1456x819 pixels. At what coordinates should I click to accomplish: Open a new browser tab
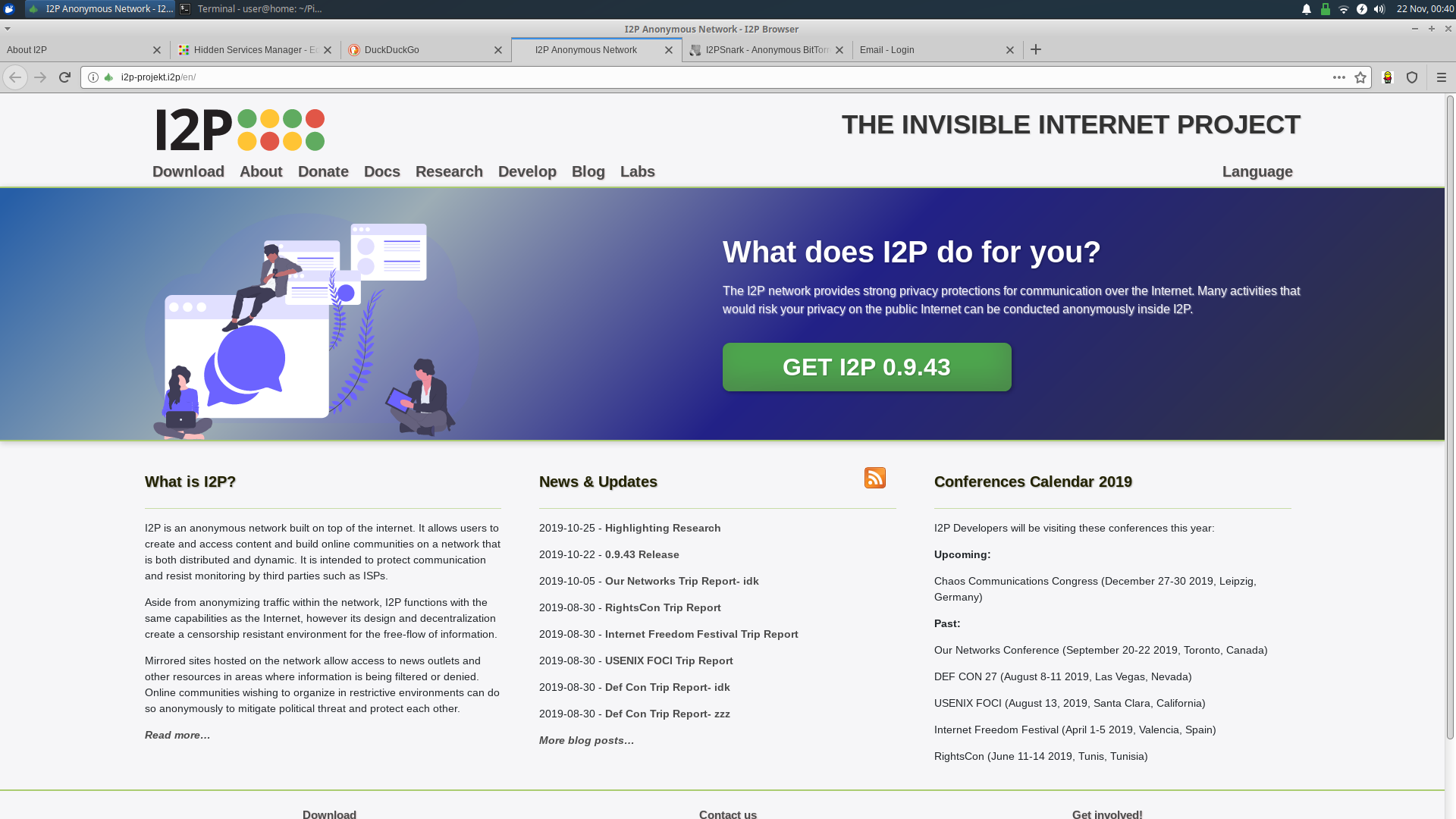pos(1036,49)
